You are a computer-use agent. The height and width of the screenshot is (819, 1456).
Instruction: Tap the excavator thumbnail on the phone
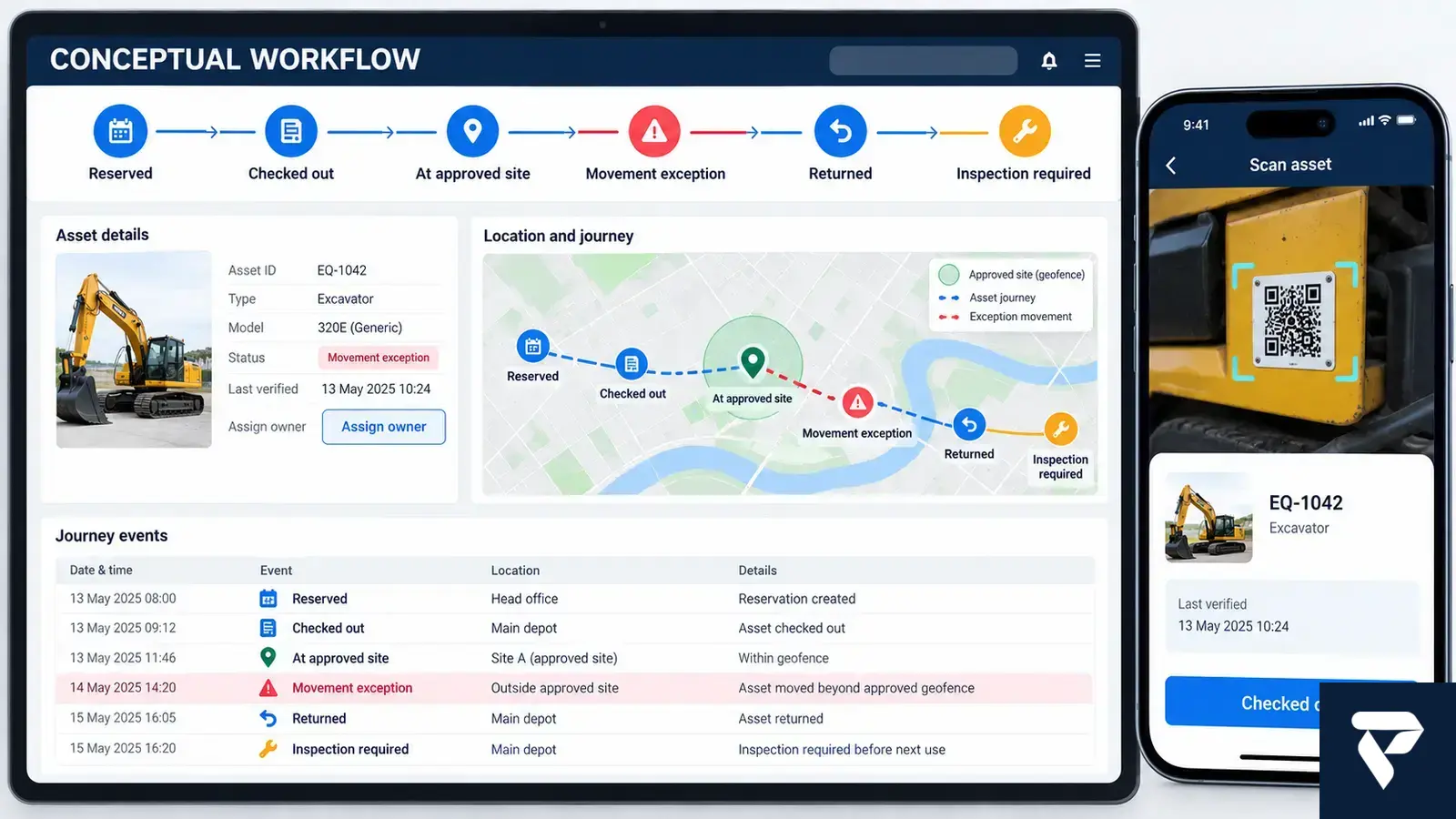coord(1208,518)
